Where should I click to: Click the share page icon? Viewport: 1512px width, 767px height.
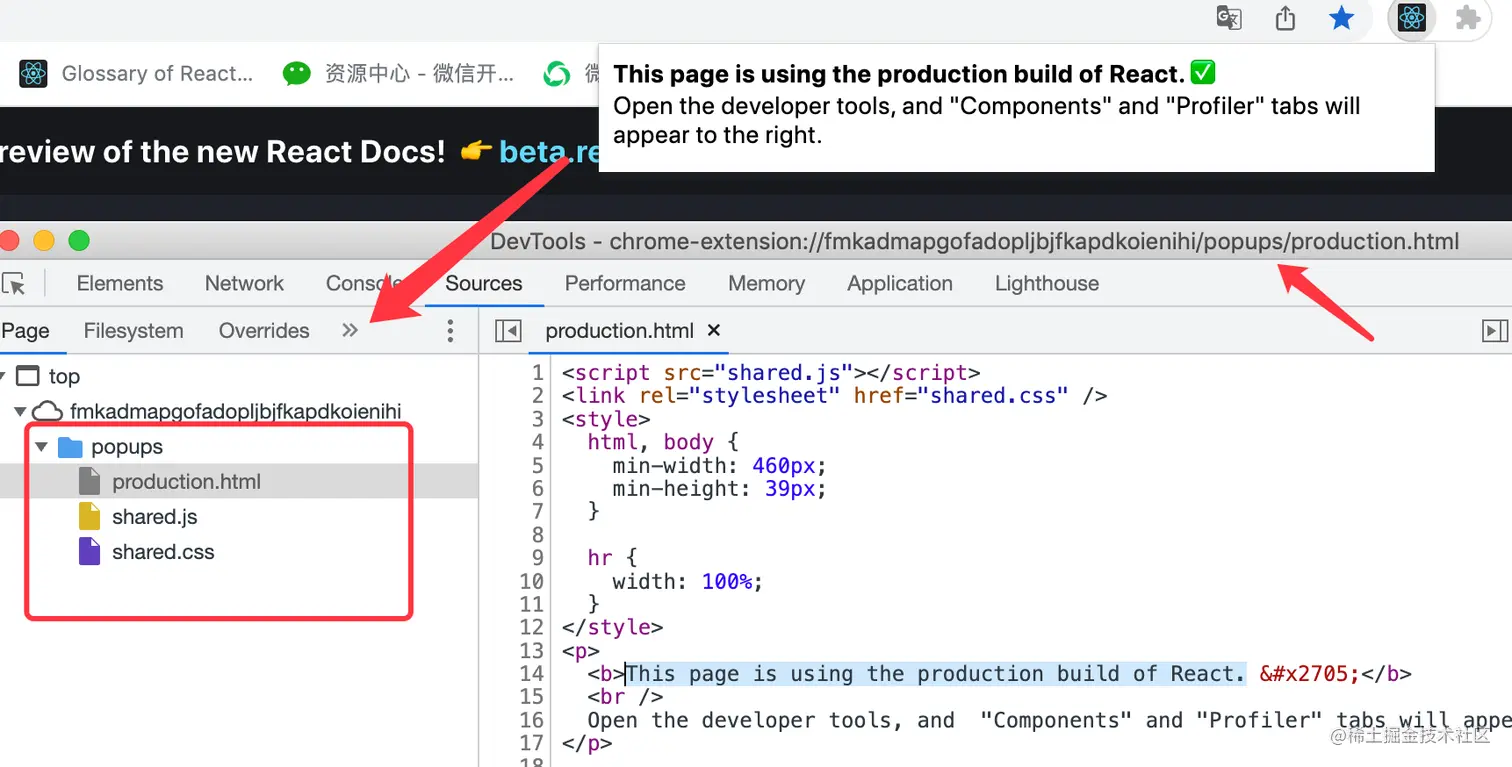[x=1285, y=18]
